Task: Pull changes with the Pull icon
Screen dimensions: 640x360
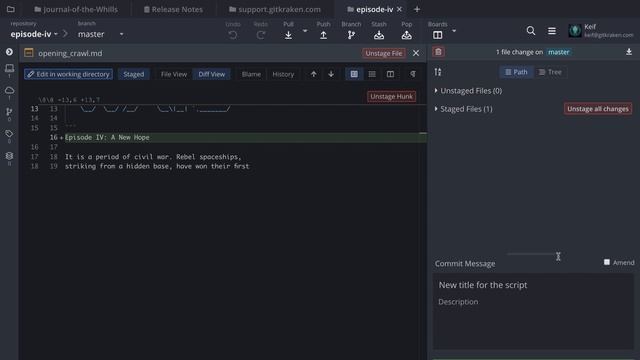Action: coord(288,35)
